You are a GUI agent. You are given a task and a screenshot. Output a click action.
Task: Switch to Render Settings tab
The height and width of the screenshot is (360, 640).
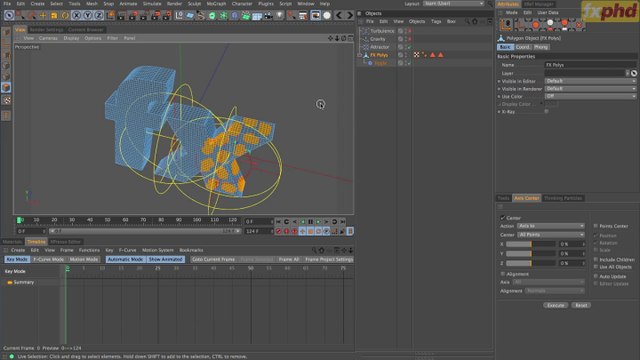(x=46, y=30)
